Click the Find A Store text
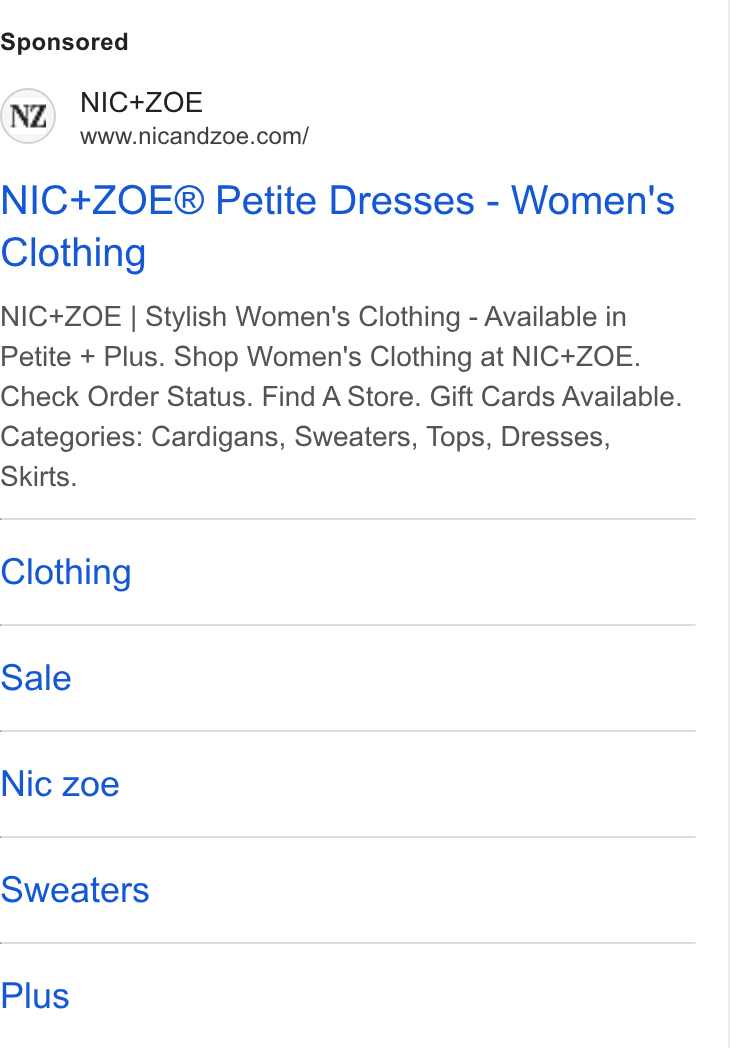Viewport: 730px width, 1048px height. coord(341,396)
